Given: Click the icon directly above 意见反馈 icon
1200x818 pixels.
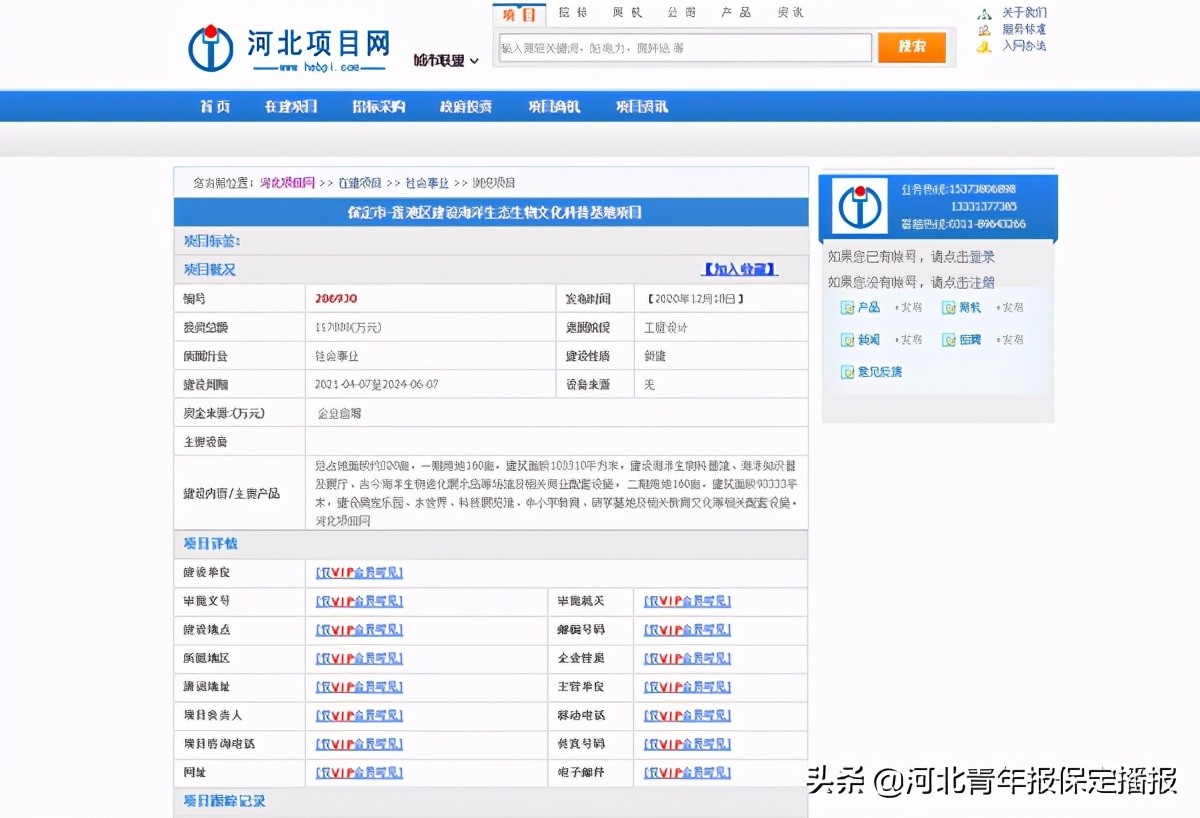Looking at the screenshot, I should [847, 340].
